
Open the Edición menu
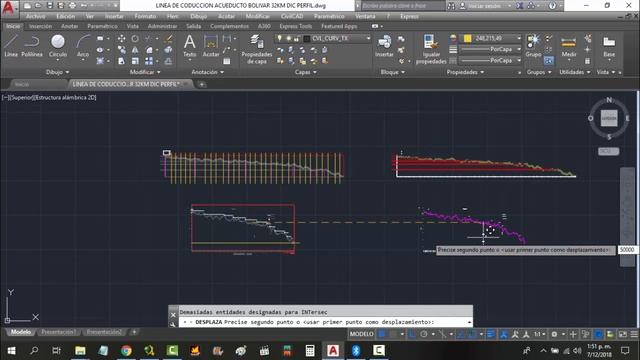coord(65,16)
